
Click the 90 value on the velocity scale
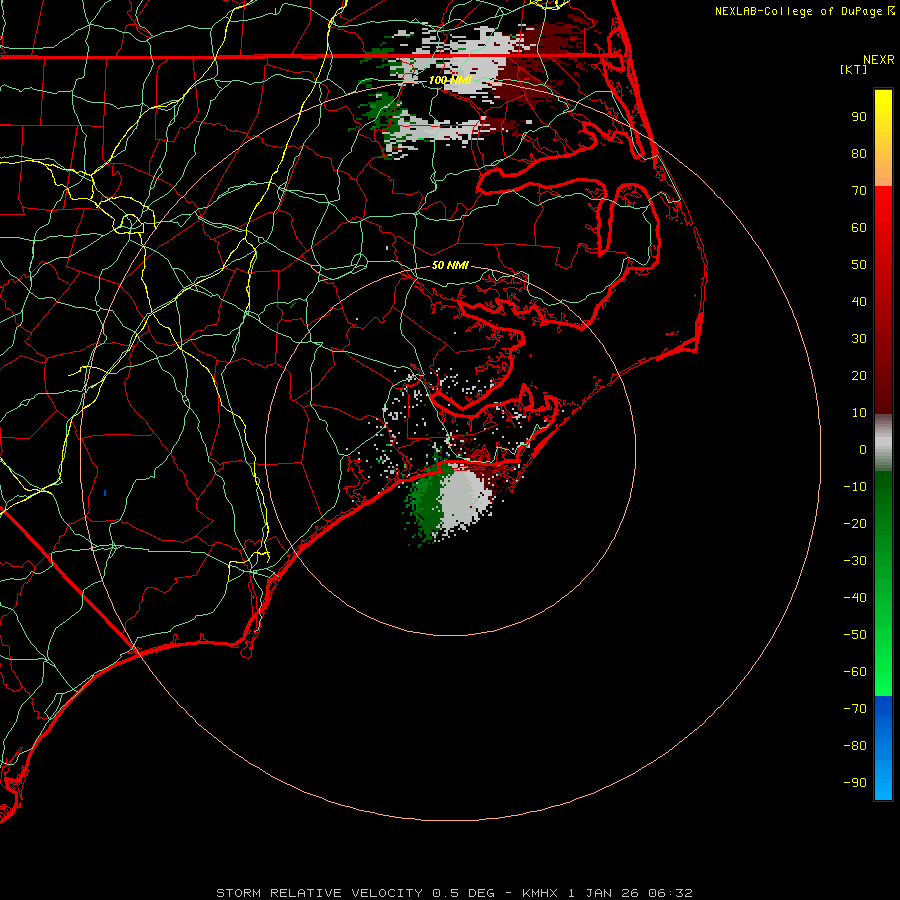(859, 117)
